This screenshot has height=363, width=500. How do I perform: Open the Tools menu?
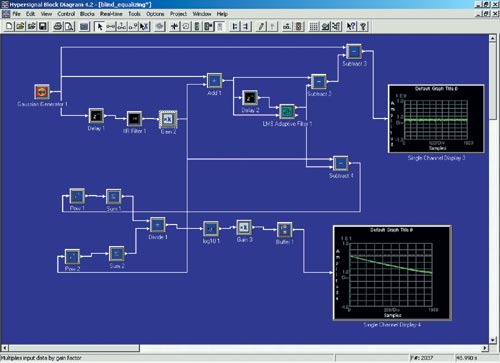134,14
